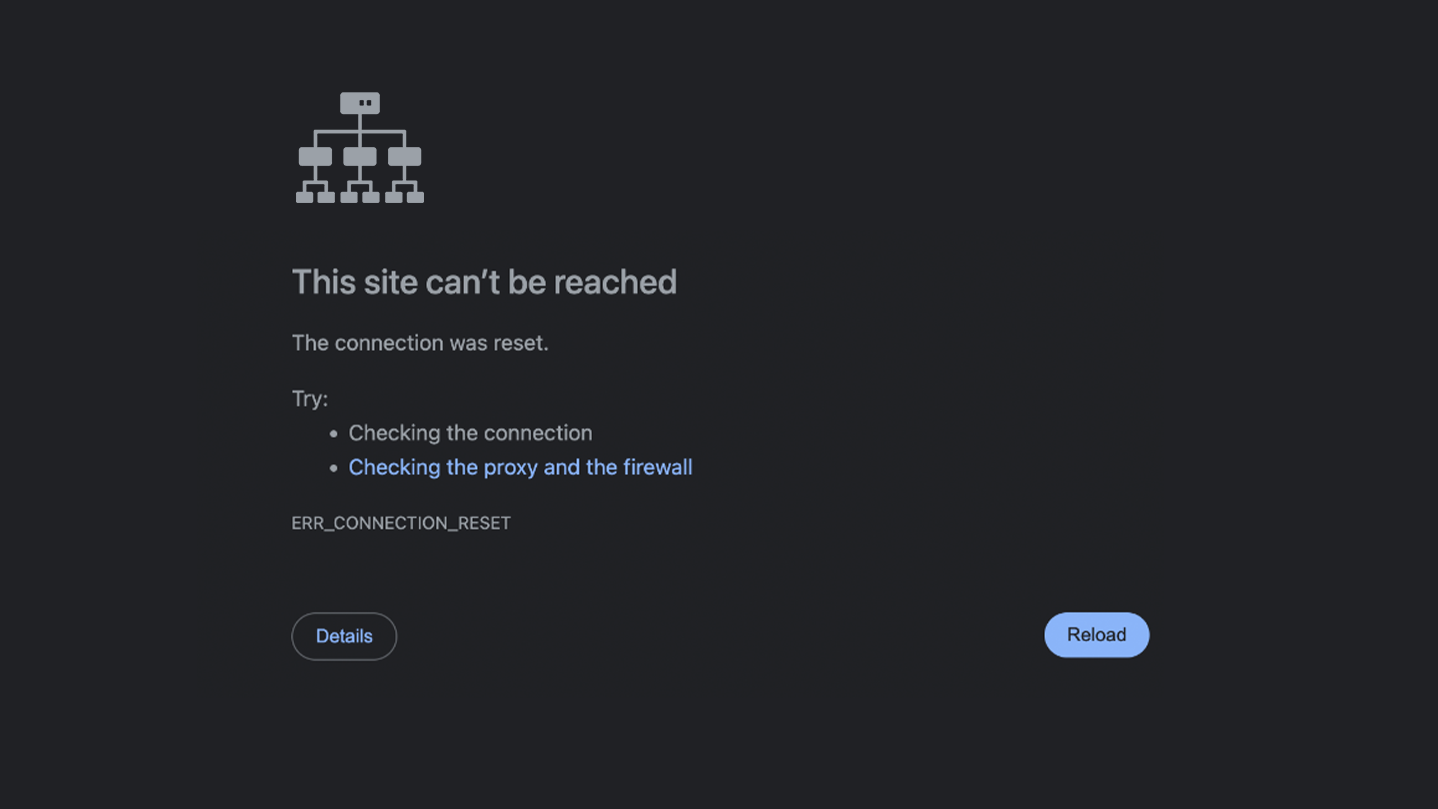
Task: Click the center middle-tier box in network icon
Action: point(360,157)
